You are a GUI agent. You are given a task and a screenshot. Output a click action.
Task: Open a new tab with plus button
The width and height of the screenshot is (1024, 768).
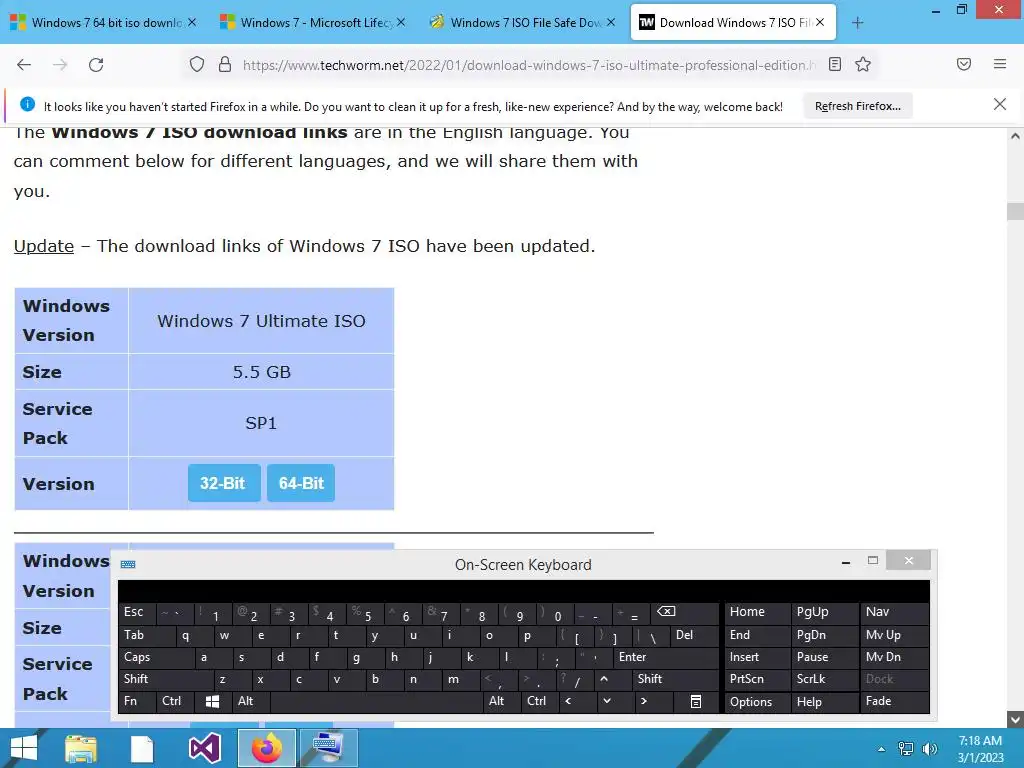pos(857,23)
